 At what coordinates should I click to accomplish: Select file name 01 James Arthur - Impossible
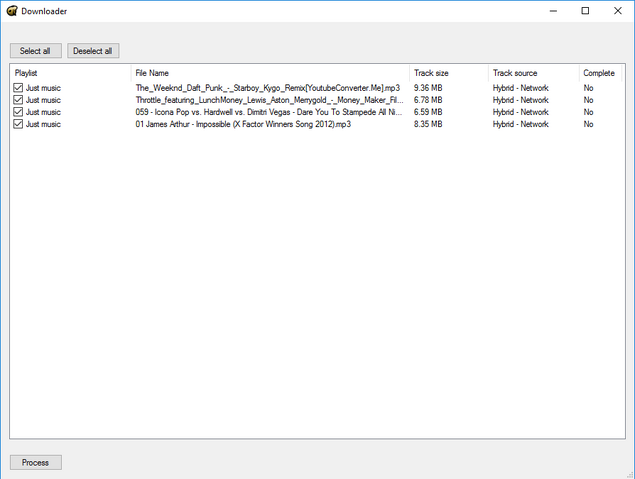(x=243, y=124)
